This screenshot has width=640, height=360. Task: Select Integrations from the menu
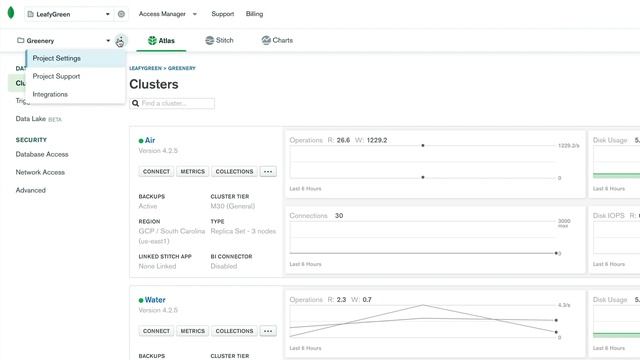76,94
